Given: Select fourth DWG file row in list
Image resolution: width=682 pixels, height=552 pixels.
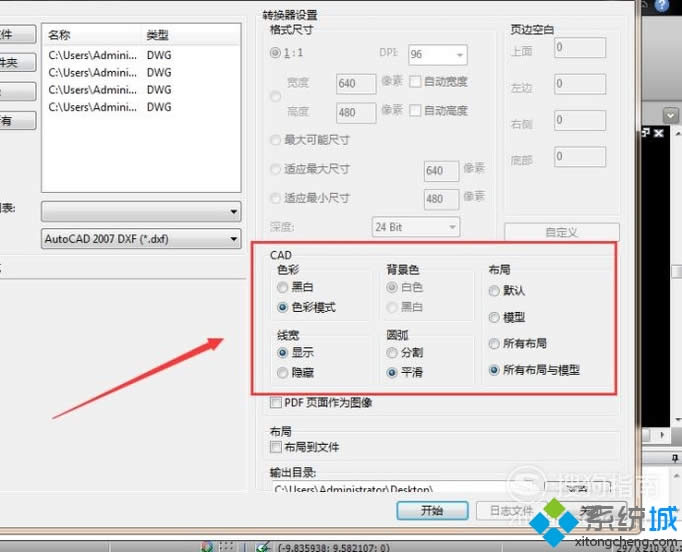Looking at the screenshot, I should click(x=141, y=107).
